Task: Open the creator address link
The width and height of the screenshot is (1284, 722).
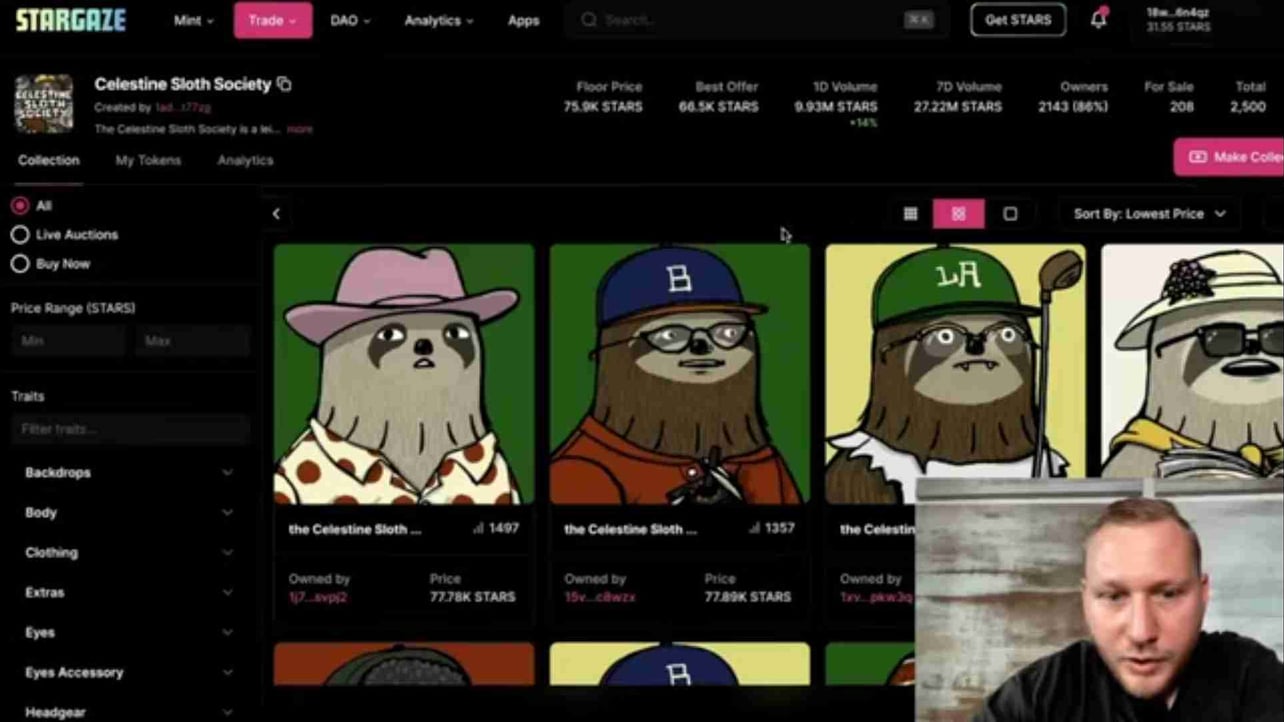Action: tap(183, 107)
